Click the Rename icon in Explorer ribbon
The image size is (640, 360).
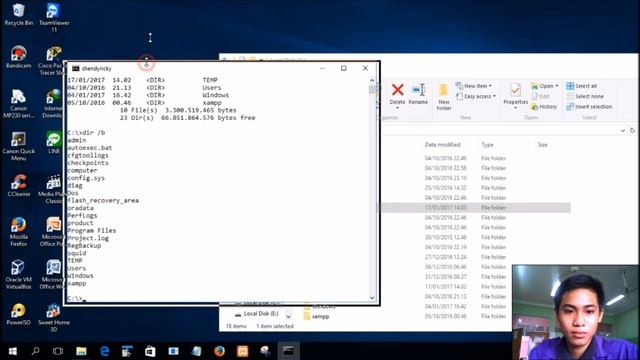coord(418,90)
